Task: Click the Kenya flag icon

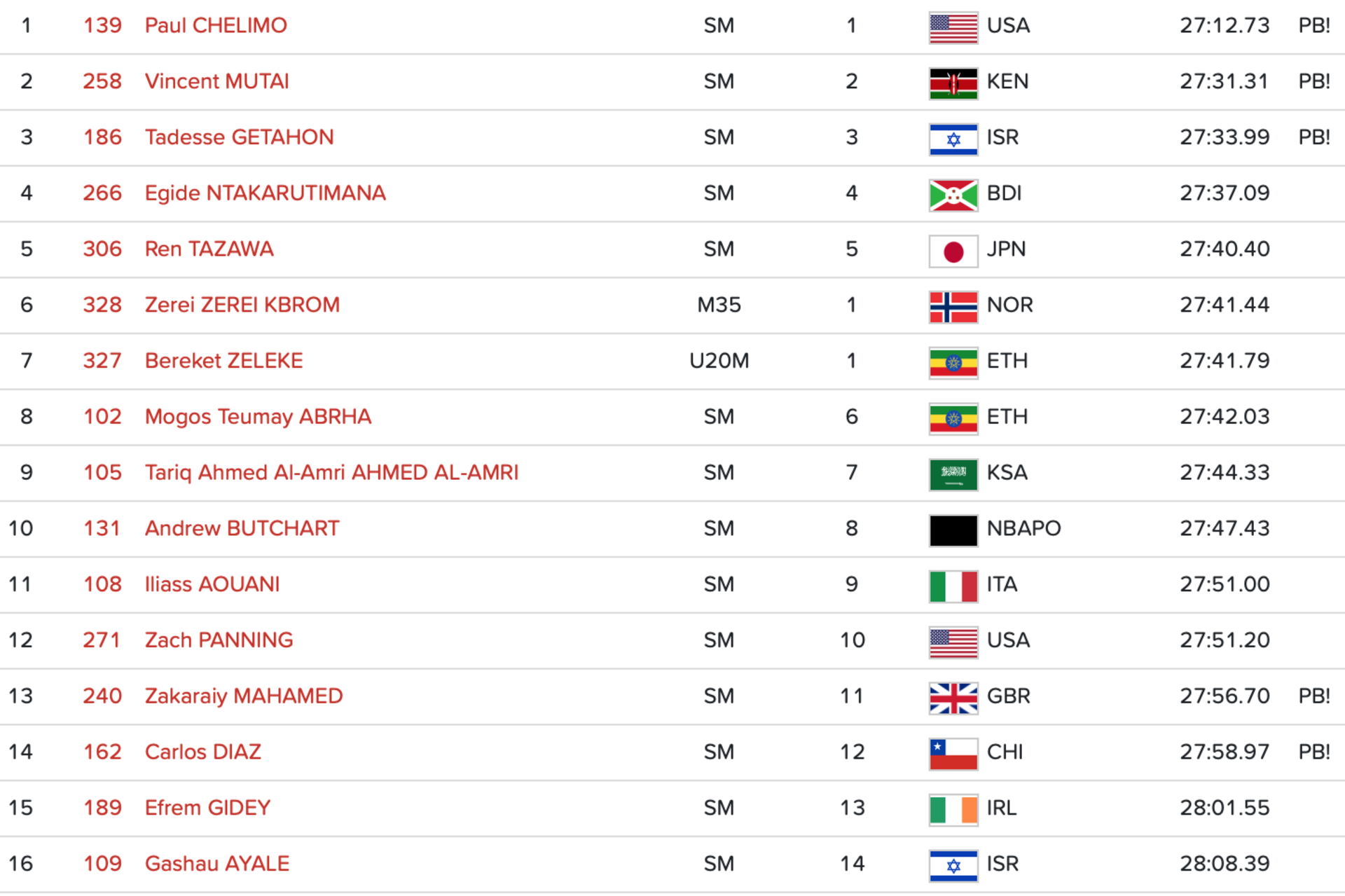Action: (953, 84)
